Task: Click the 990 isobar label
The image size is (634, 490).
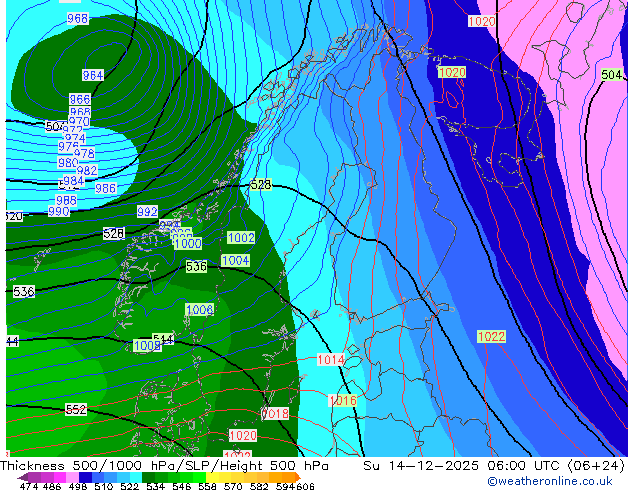Action: click(x=59, y=211)
